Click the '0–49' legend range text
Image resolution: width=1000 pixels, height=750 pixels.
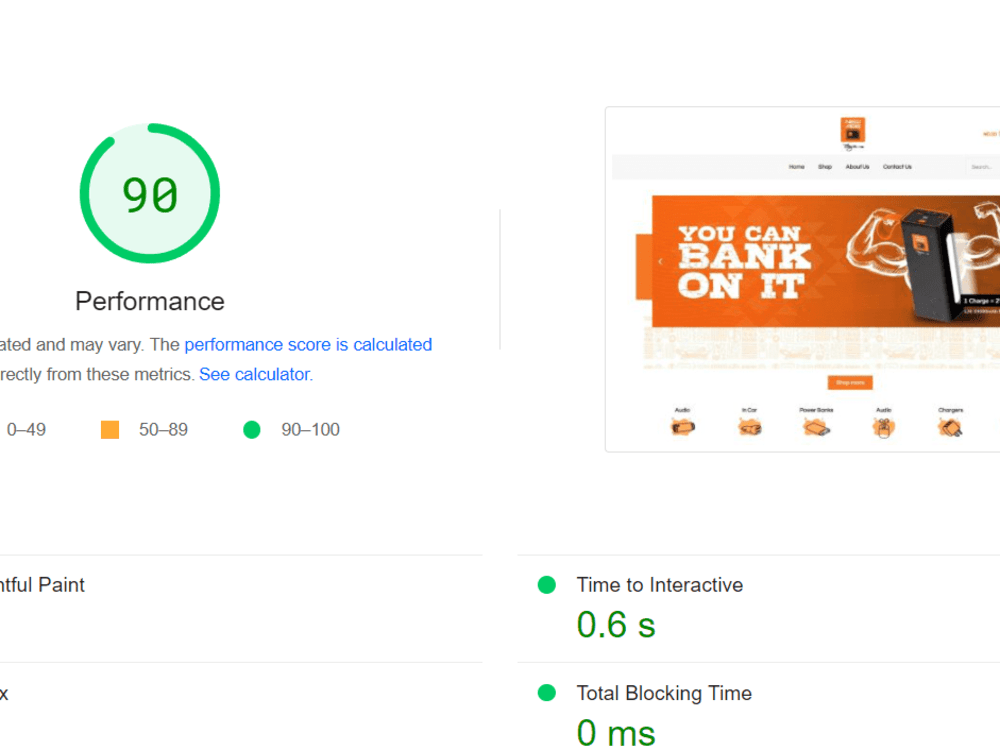tap(26, 430)
